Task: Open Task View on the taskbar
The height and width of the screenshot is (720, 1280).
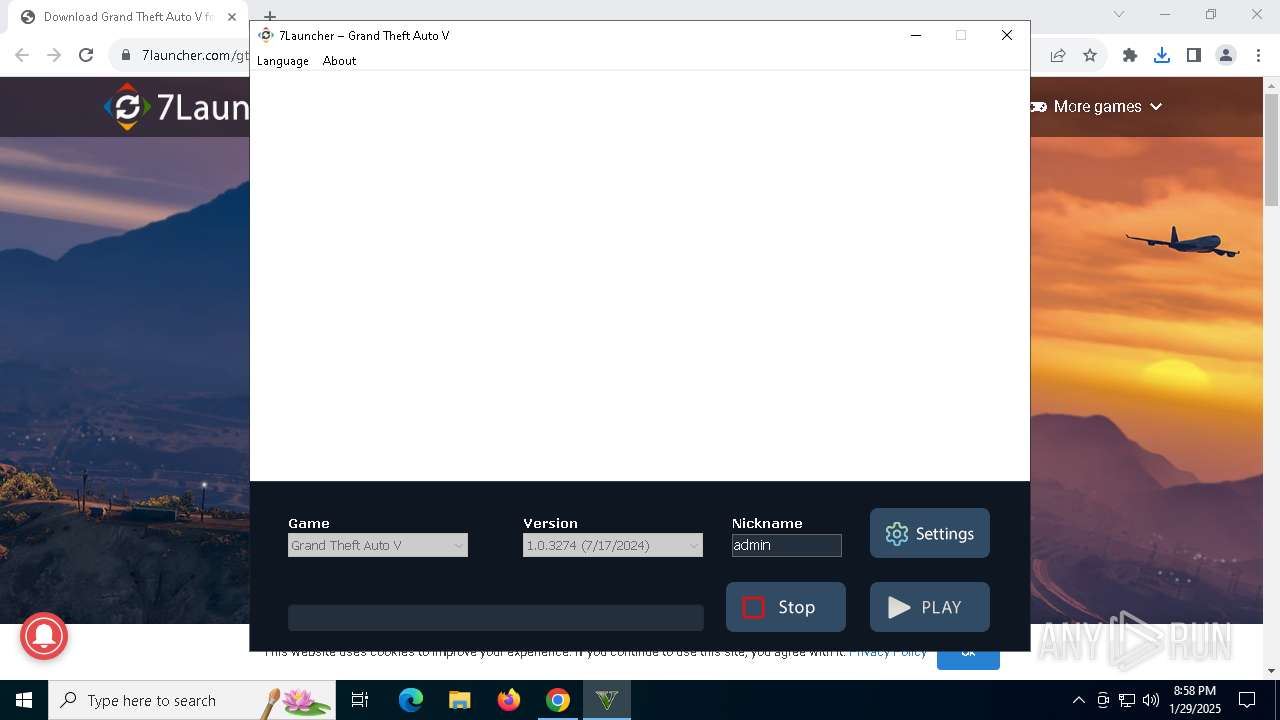Action: coord(361,700)
